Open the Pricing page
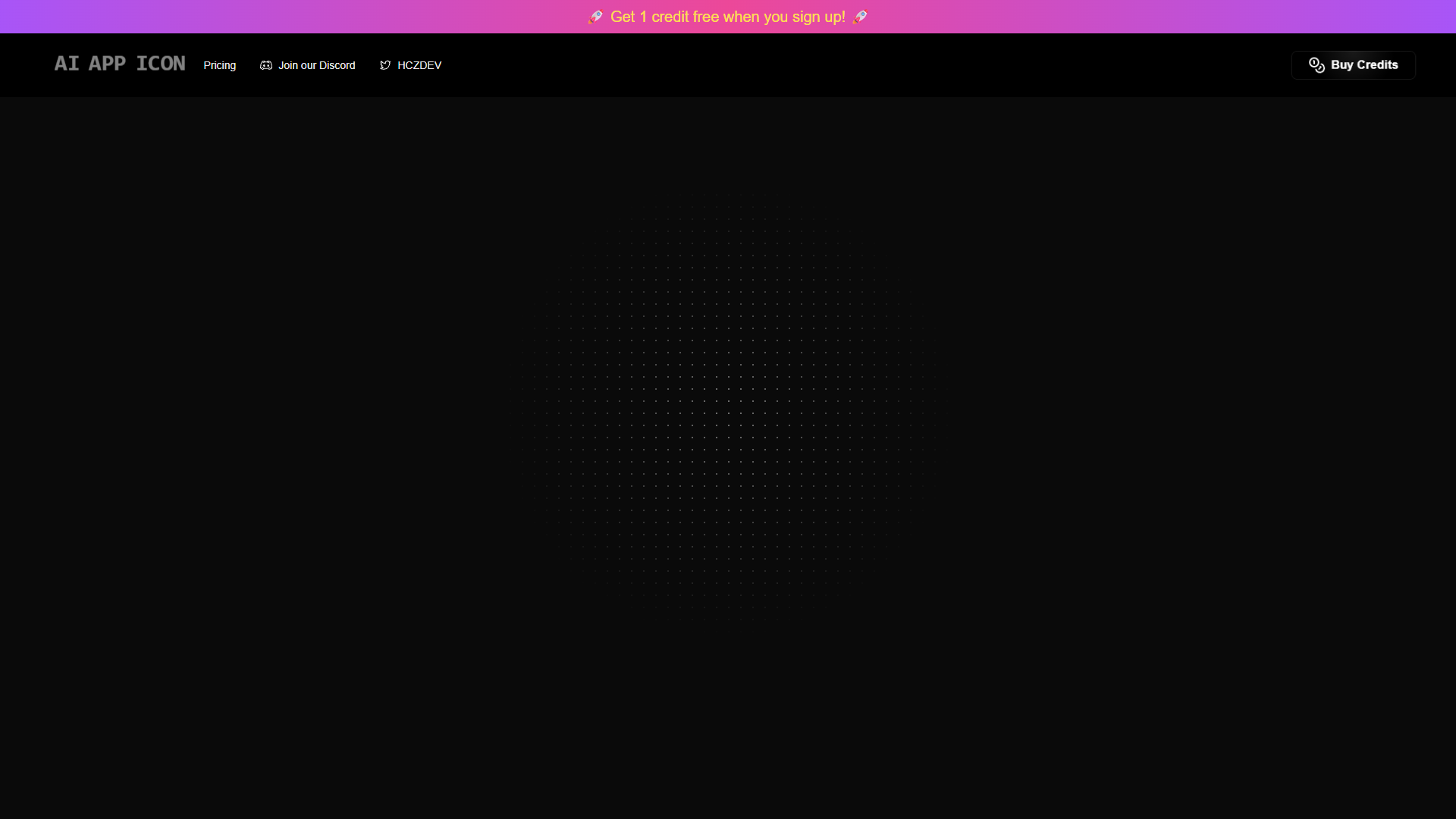 coord(219,65)
